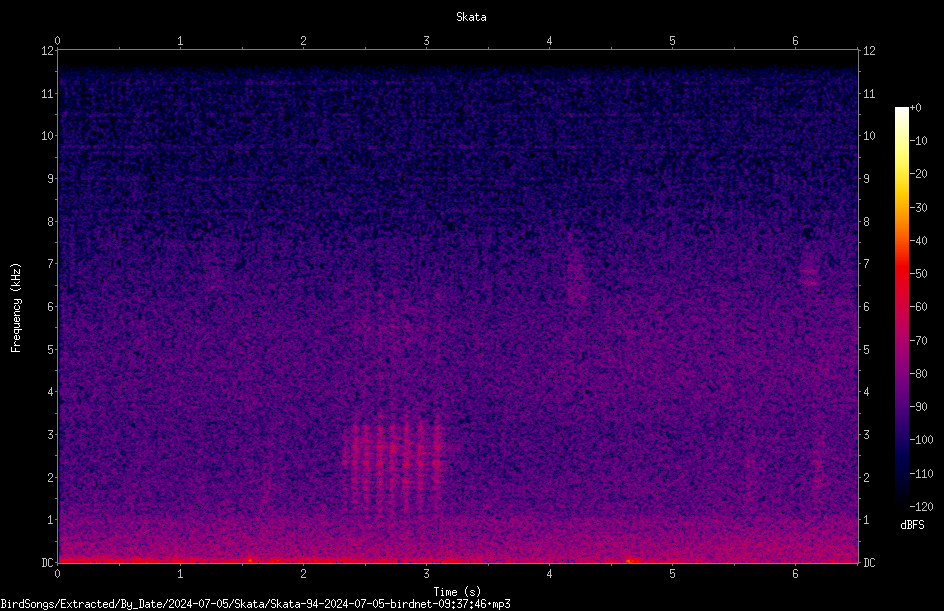Click the "+0" label on the dBFS scale
This screenshot has width=944, height=611.
tap(916, 108)
